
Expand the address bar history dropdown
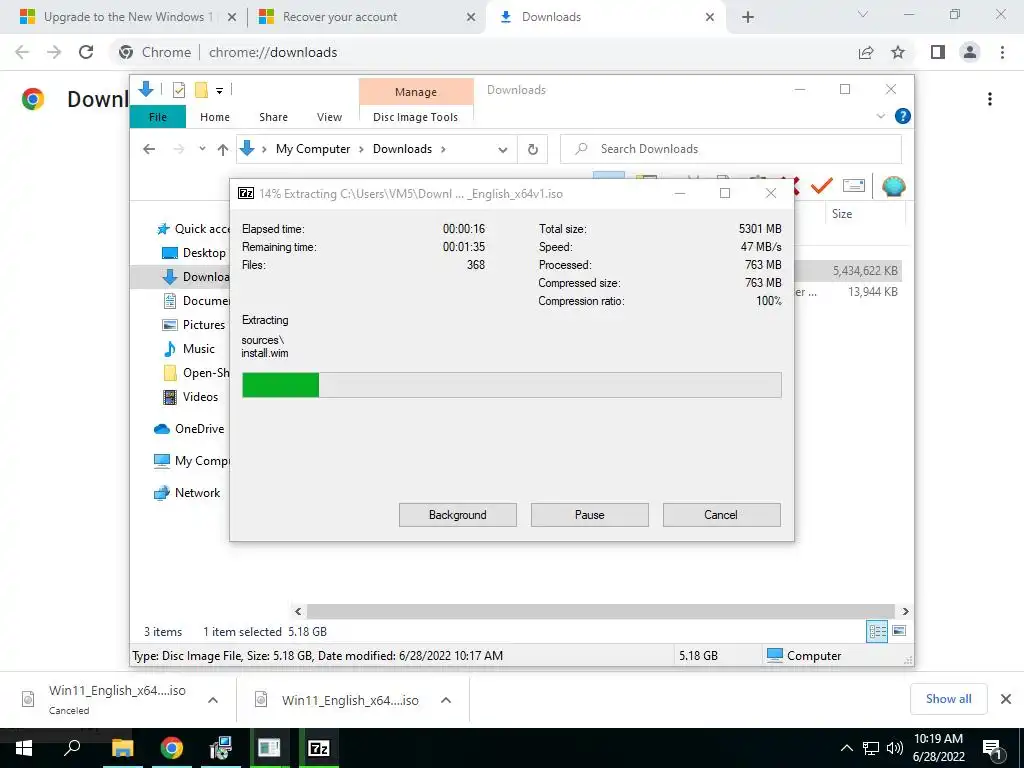[502, 150]
